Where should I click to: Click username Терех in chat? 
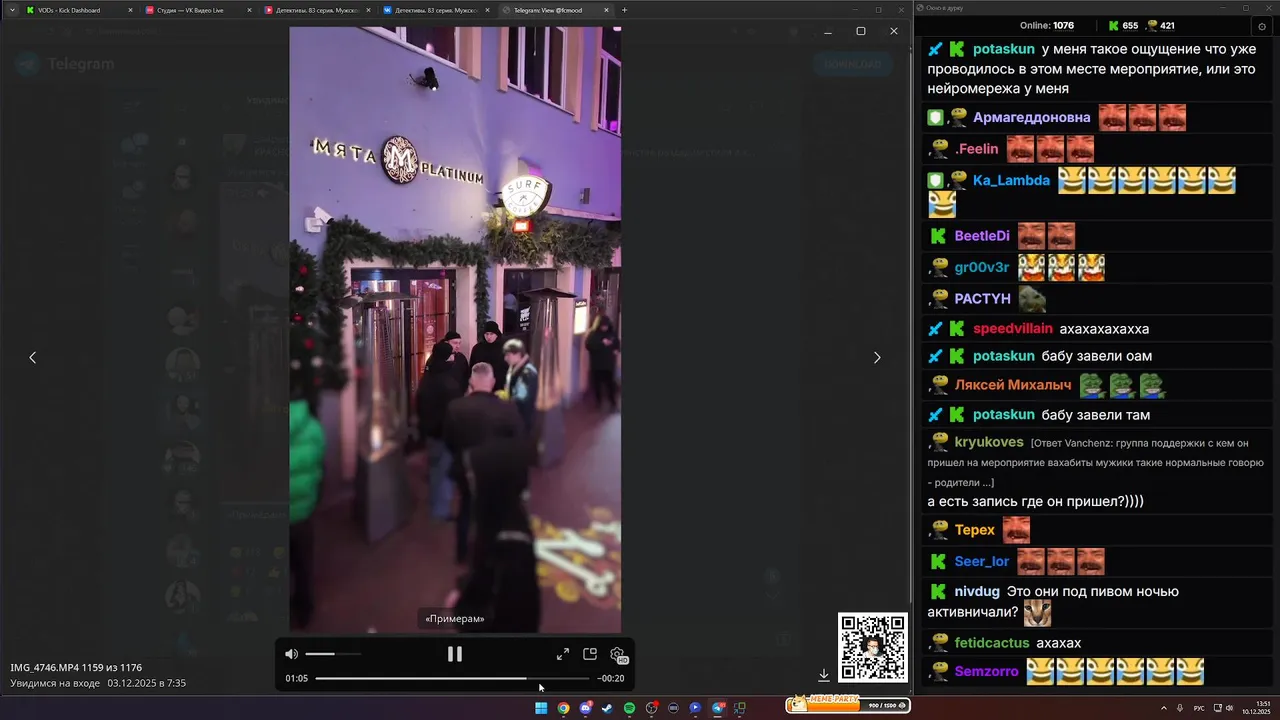(x=975, y=530)
